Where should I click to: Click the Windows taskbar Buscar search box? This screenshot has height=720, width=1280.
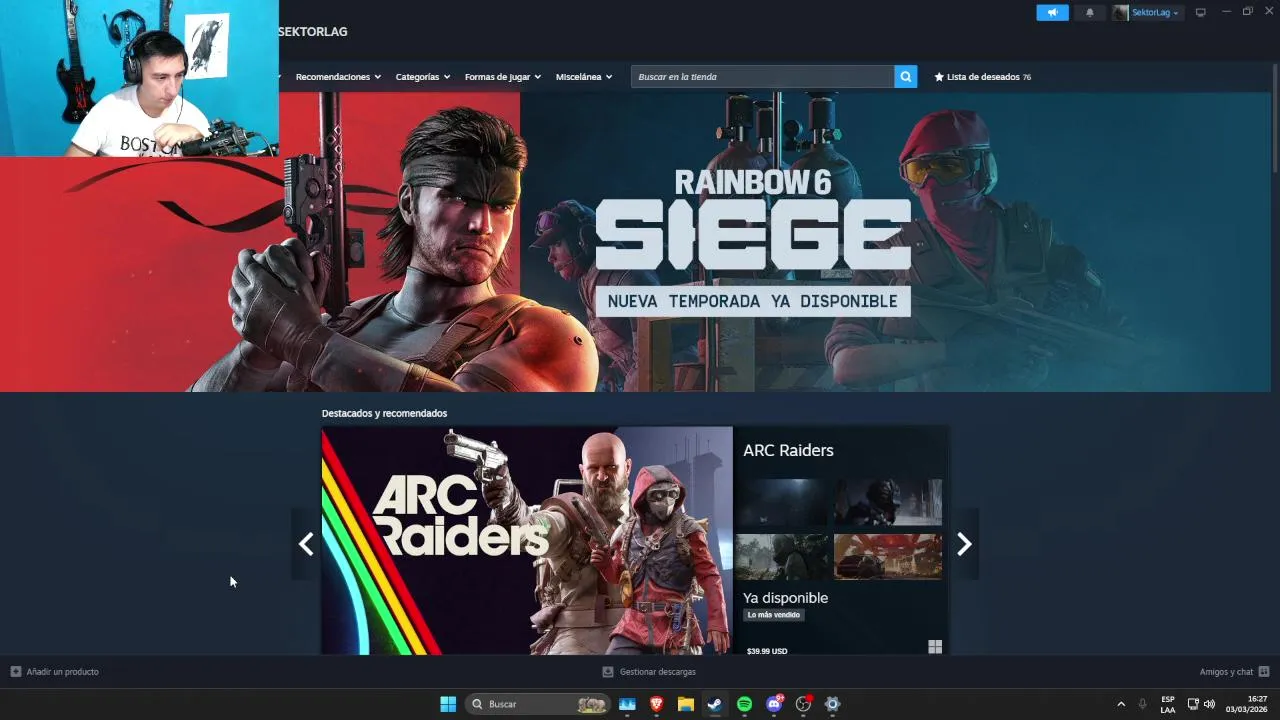(x=538, y=704)
